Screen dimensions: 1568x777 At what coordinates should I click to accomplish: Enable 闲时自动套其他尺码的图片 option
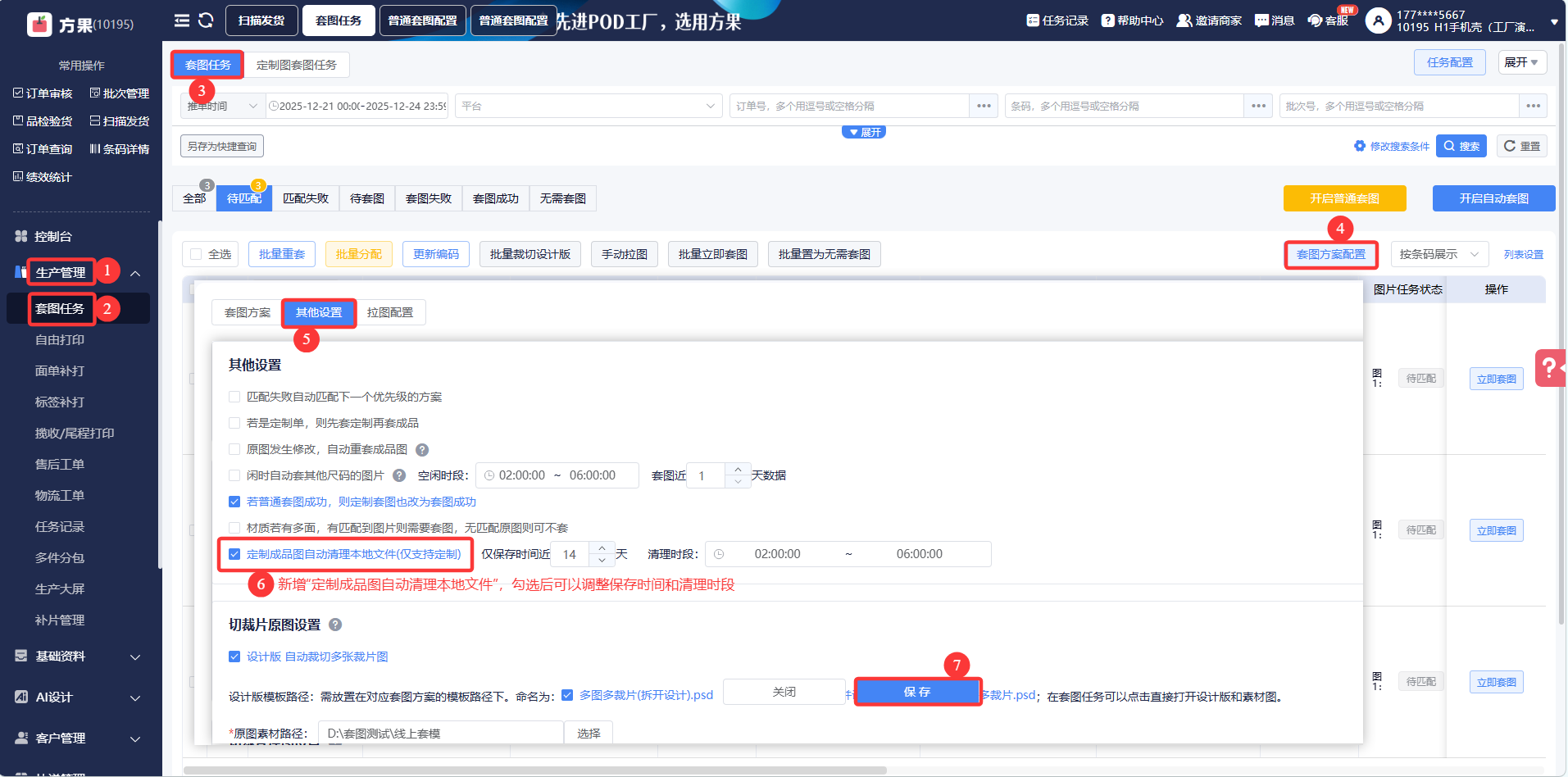click(x=234, y=475)
